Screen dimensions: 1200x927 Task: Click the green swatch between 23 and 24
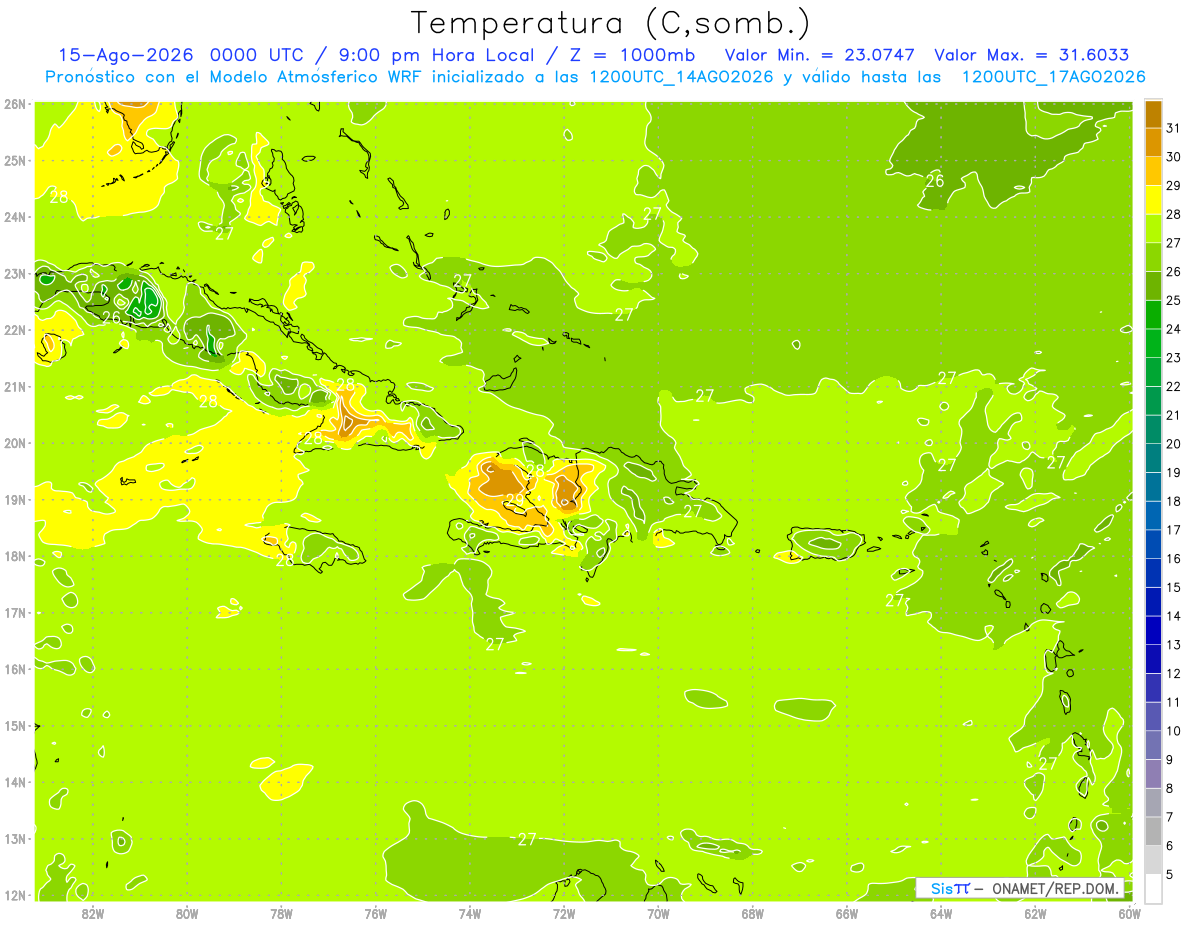tap(1153, 343)
